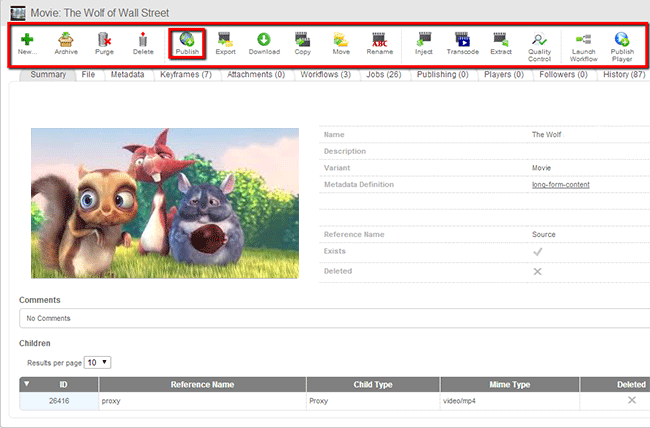Click the Publish globe icon

click(187, 41)
